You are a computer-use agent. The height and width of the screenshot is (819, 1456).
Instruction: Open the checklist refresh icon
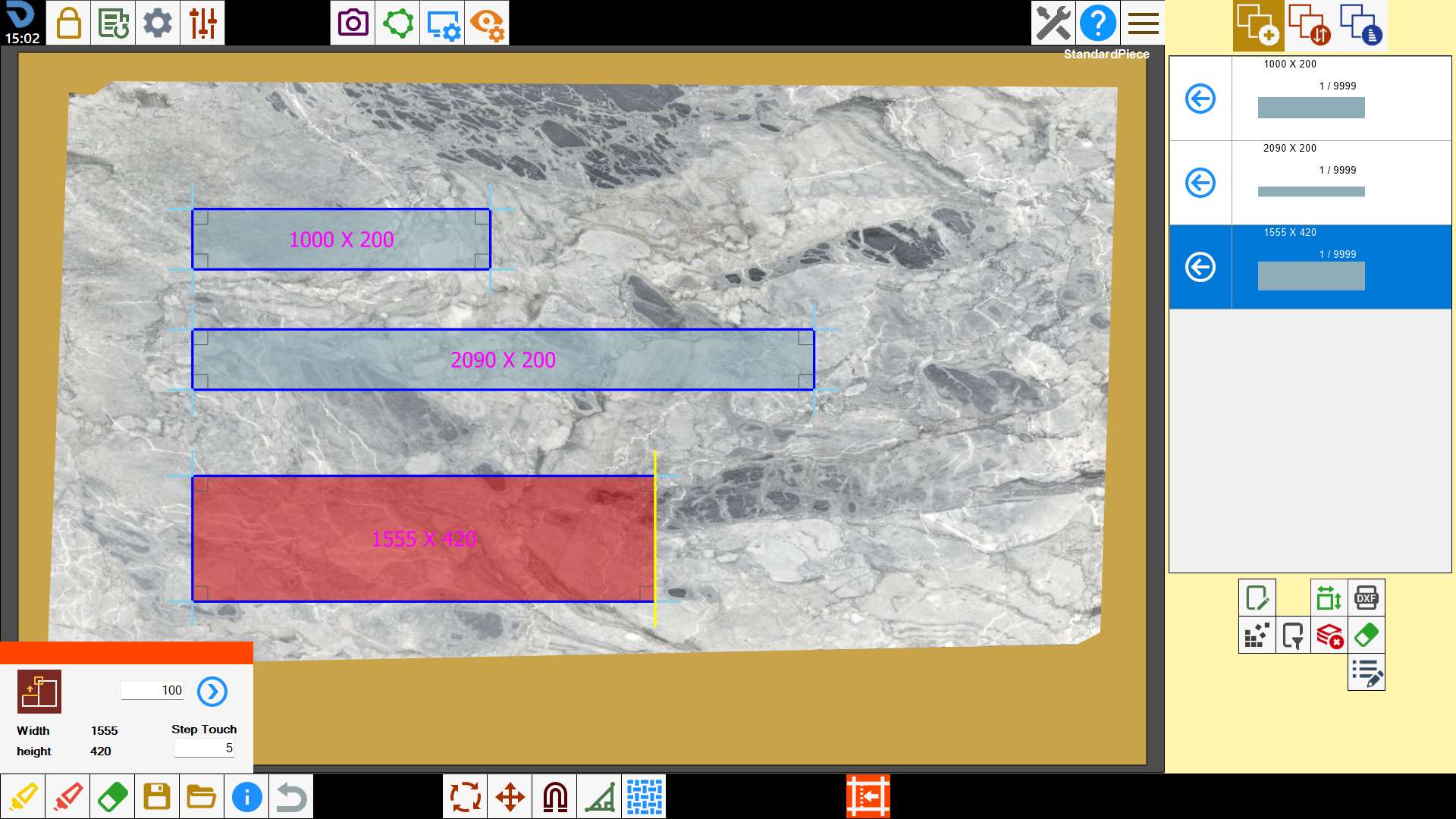point(113,23)
